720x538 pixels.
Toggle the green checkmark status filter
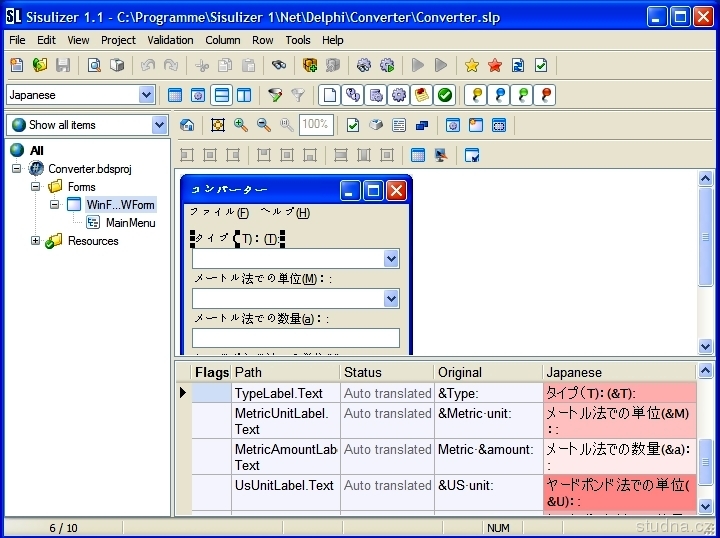(x=446, y=95)
